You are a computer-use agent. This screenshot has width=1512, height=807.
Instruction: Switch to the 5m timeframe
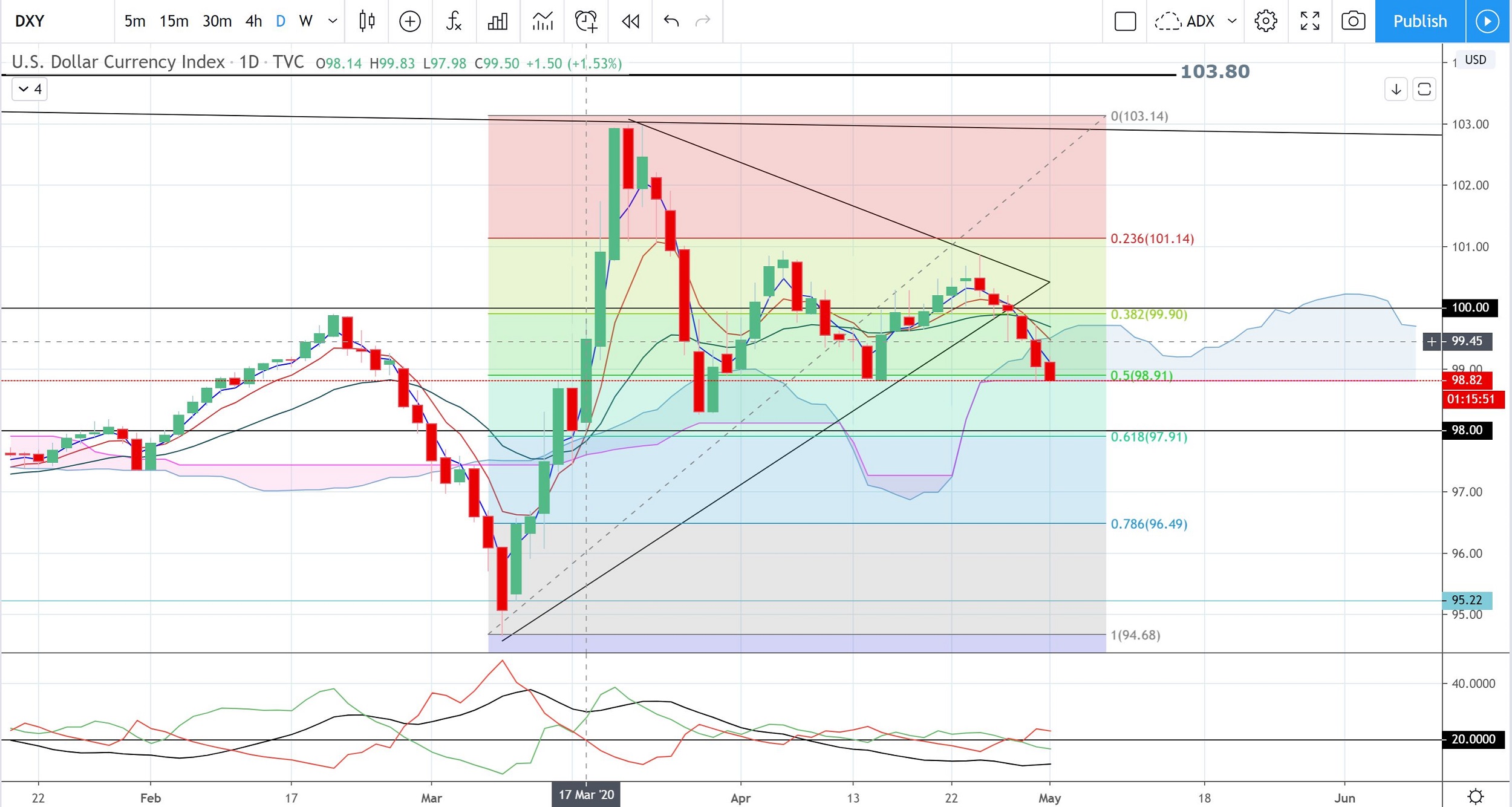[134, 21]
